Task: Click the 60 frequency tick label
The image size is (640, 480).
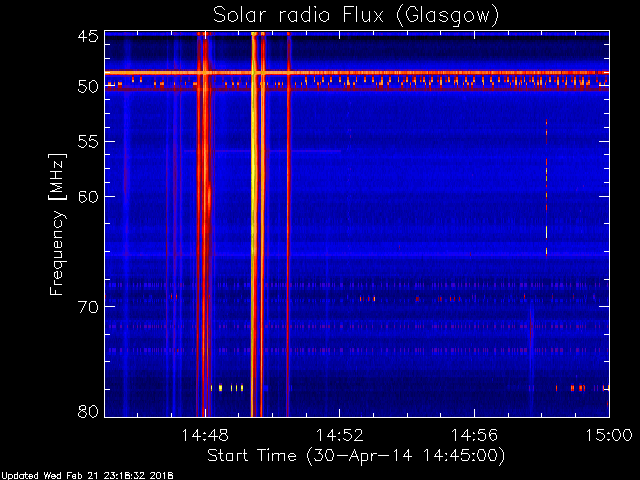Action: (88, 196)
